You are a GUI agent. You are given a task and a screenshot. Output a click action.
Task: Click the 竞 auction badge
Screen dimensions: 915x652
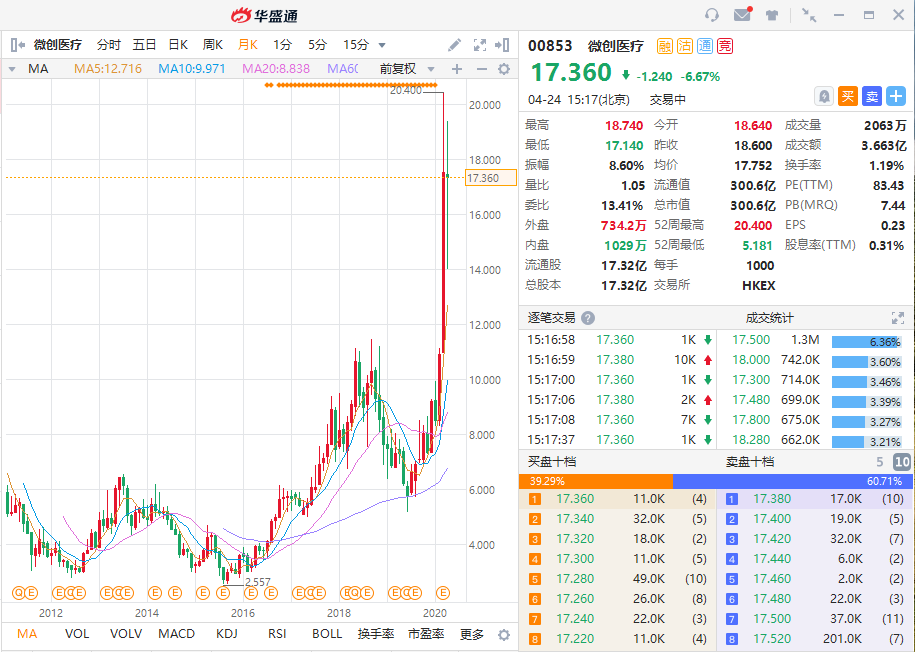click(725, 46)
